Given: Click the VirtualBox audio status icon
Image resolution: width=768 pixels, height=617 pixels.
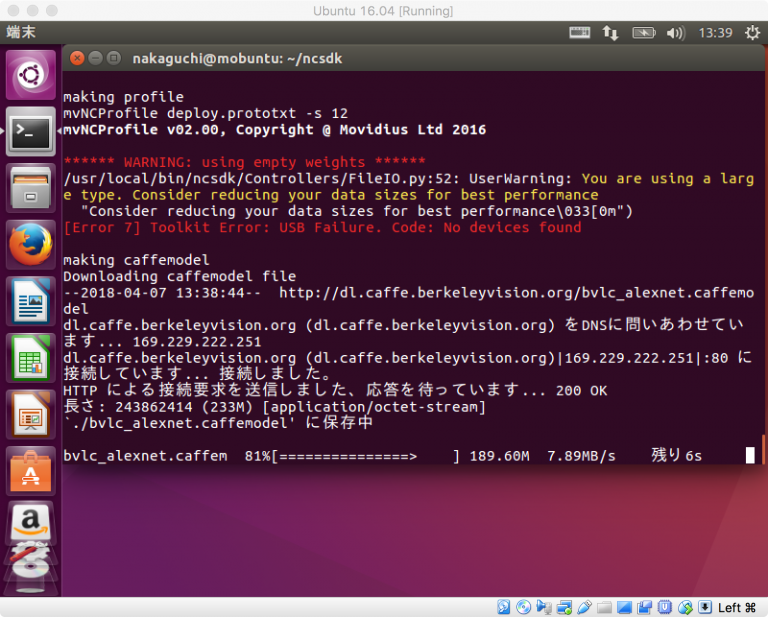Looking at the screenshot, I should pyautogui.click(x=544, y=607).
